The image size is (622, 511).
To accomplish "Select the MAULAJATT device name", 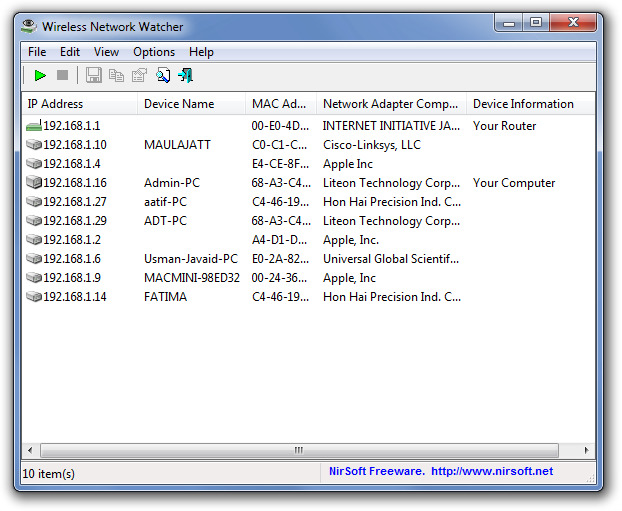I will click(x=177, y=144).
